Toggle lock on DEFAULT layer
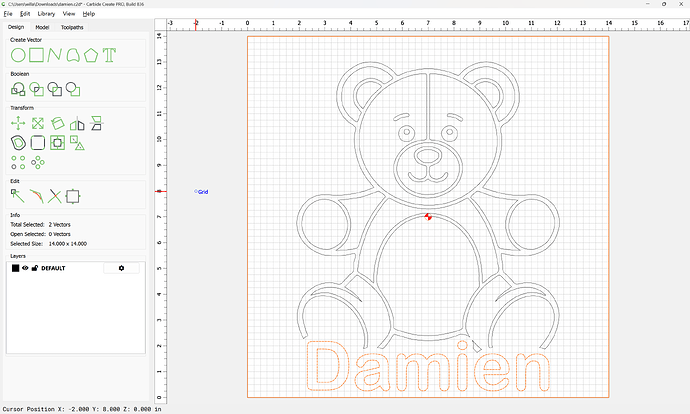The height and width of the screenshot is (414, 690). tap(35, 268)
